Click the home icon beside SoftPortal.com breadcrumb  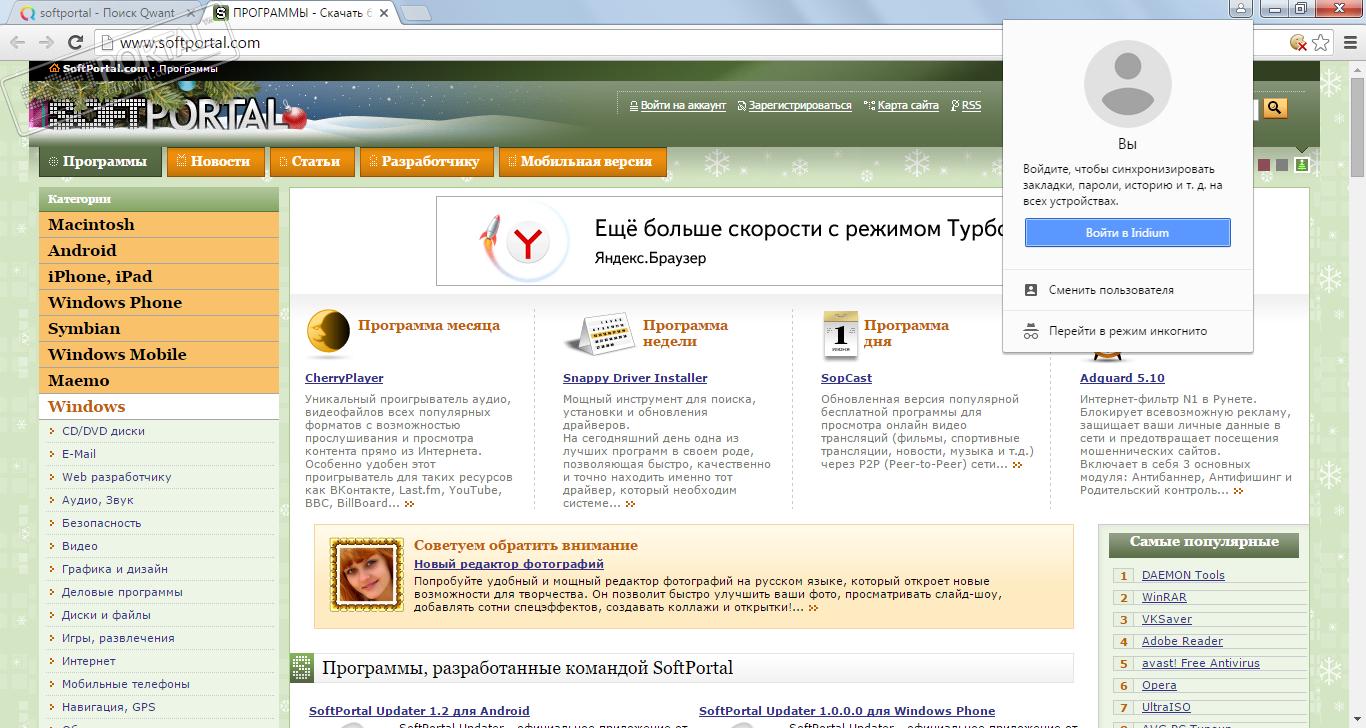(x=55, y=68)
